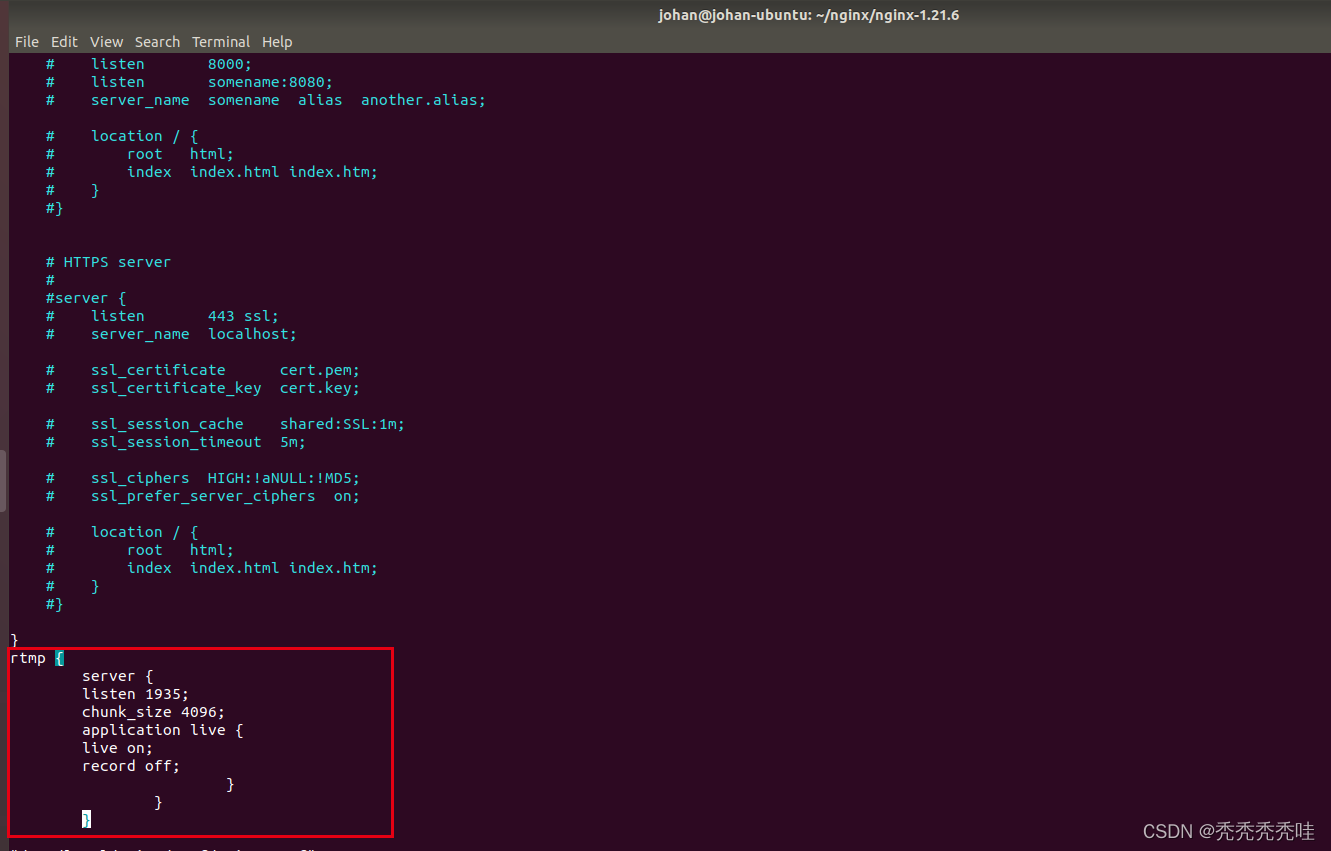Viewport: 1331px width, 851px height.
Task: Click the 'server_name localhost;' line
Action: pyautogui.click(x=194, y=334)
